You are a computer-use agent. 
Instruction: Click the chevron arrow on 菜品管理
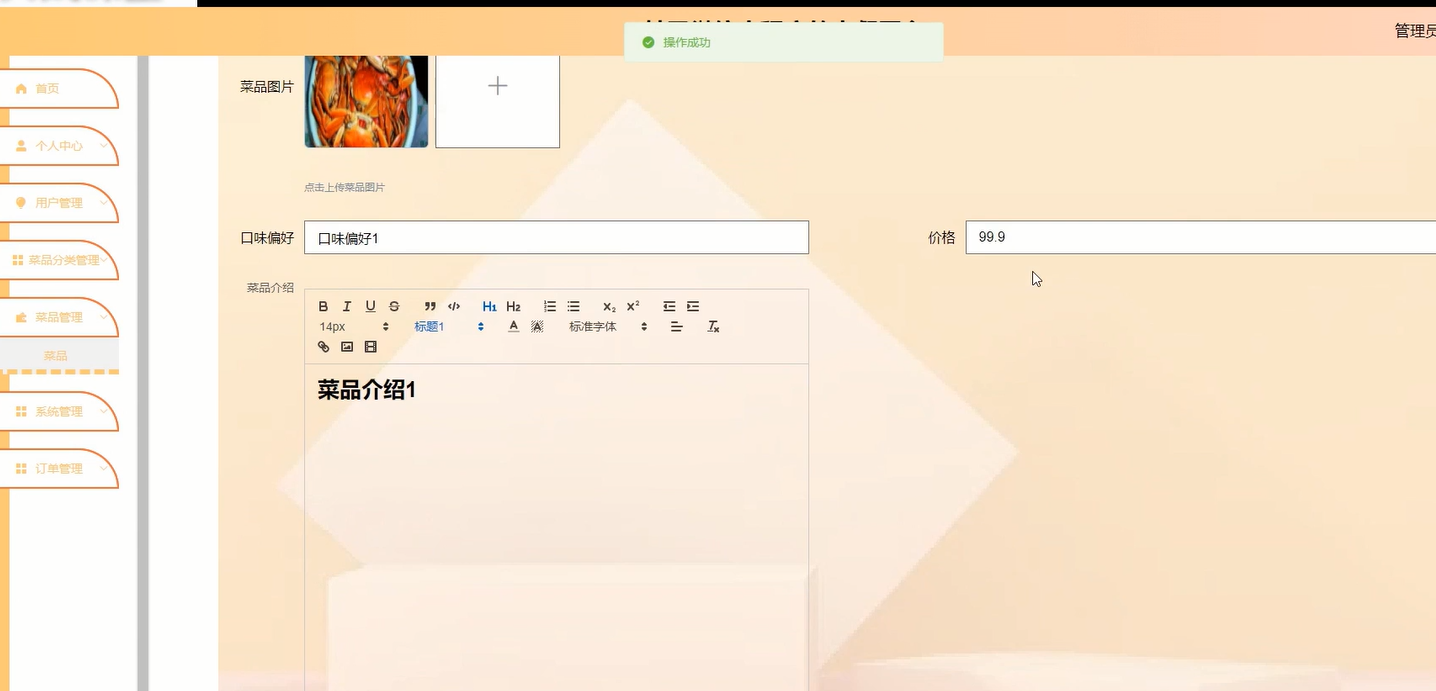point(103,317)
